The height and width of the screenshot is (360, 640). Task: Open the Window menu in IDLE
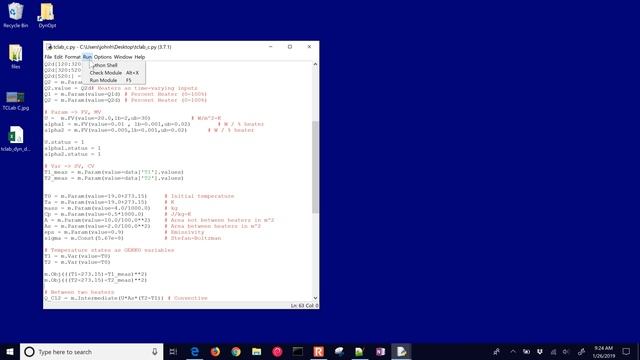(123, 57)
